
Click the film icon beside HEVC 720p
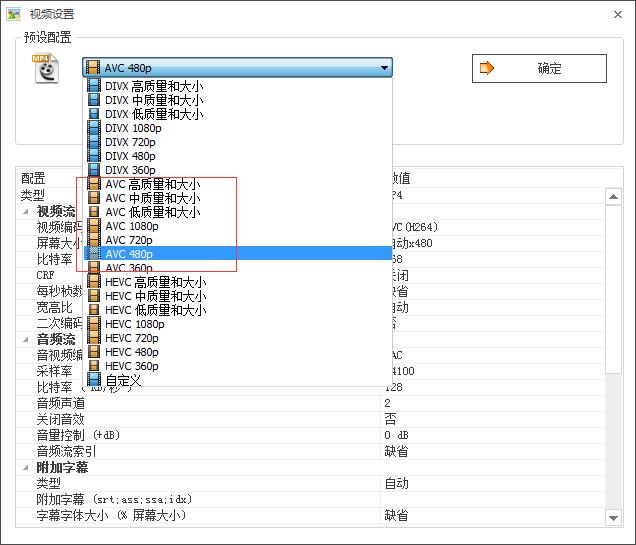(x=94, y=339)
